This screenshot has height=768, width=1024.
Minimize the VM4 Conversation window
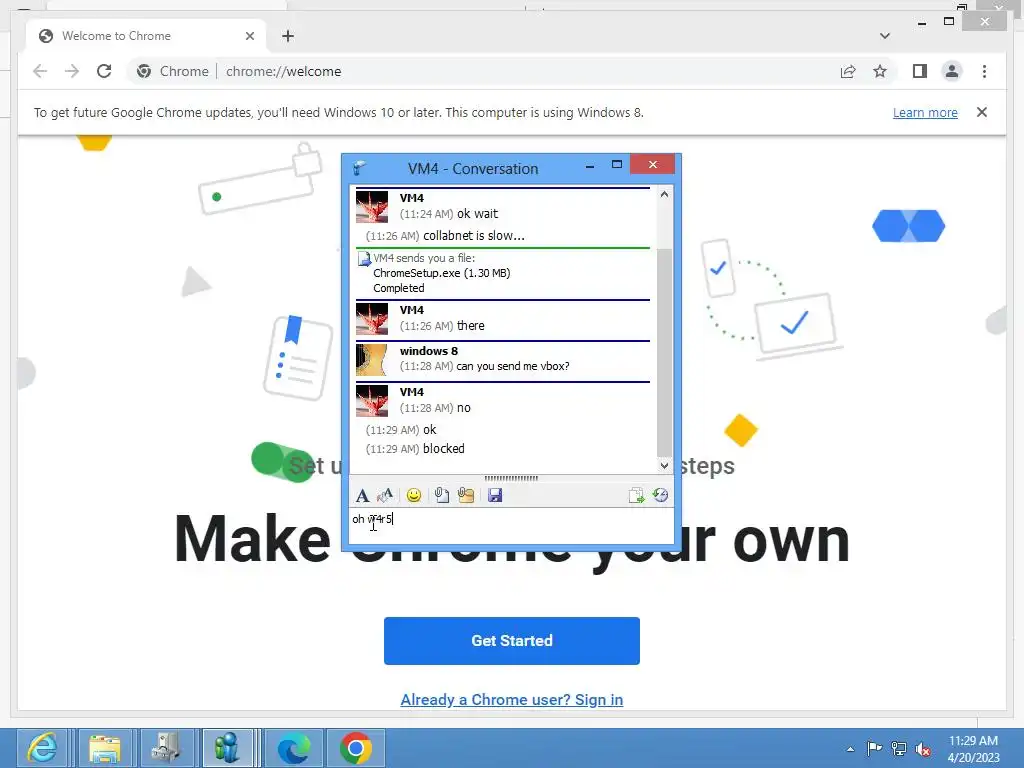click(x=590, y=166)
